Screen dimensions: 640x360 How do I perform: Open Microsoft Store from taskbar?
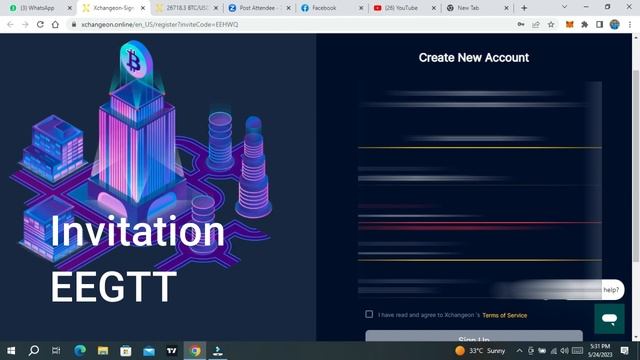[x=126, y=351]
